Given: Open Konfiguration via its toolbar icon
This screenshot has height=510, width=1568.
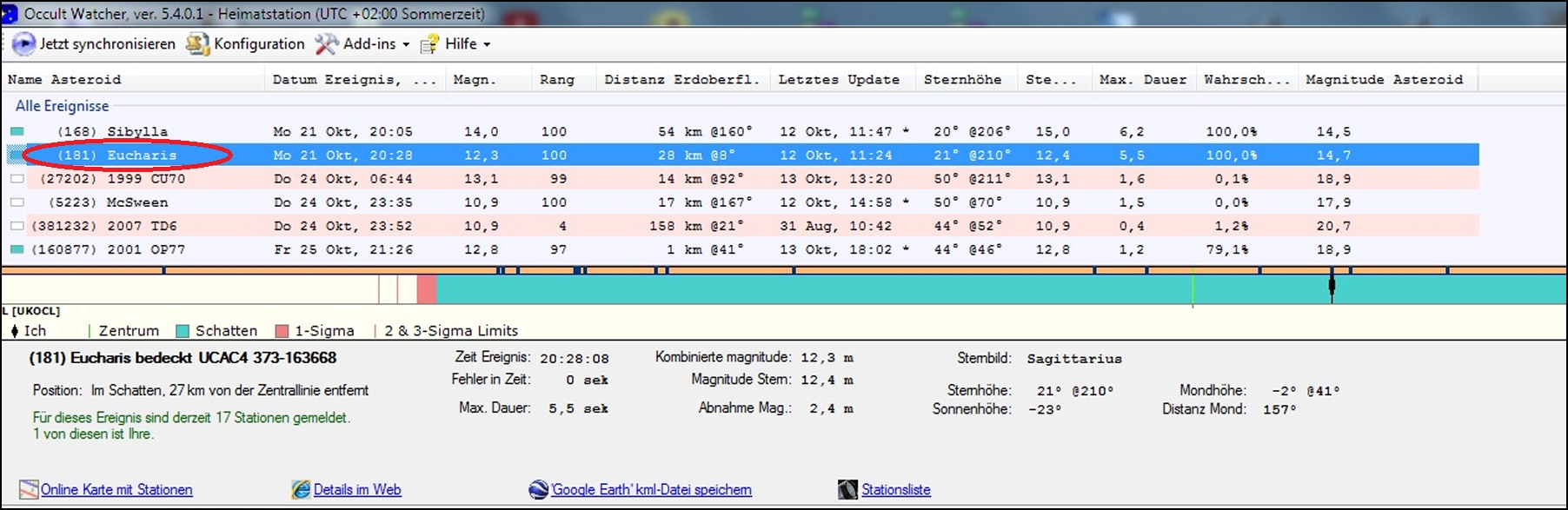Looking at the screenshot, I should pos(198,43).
